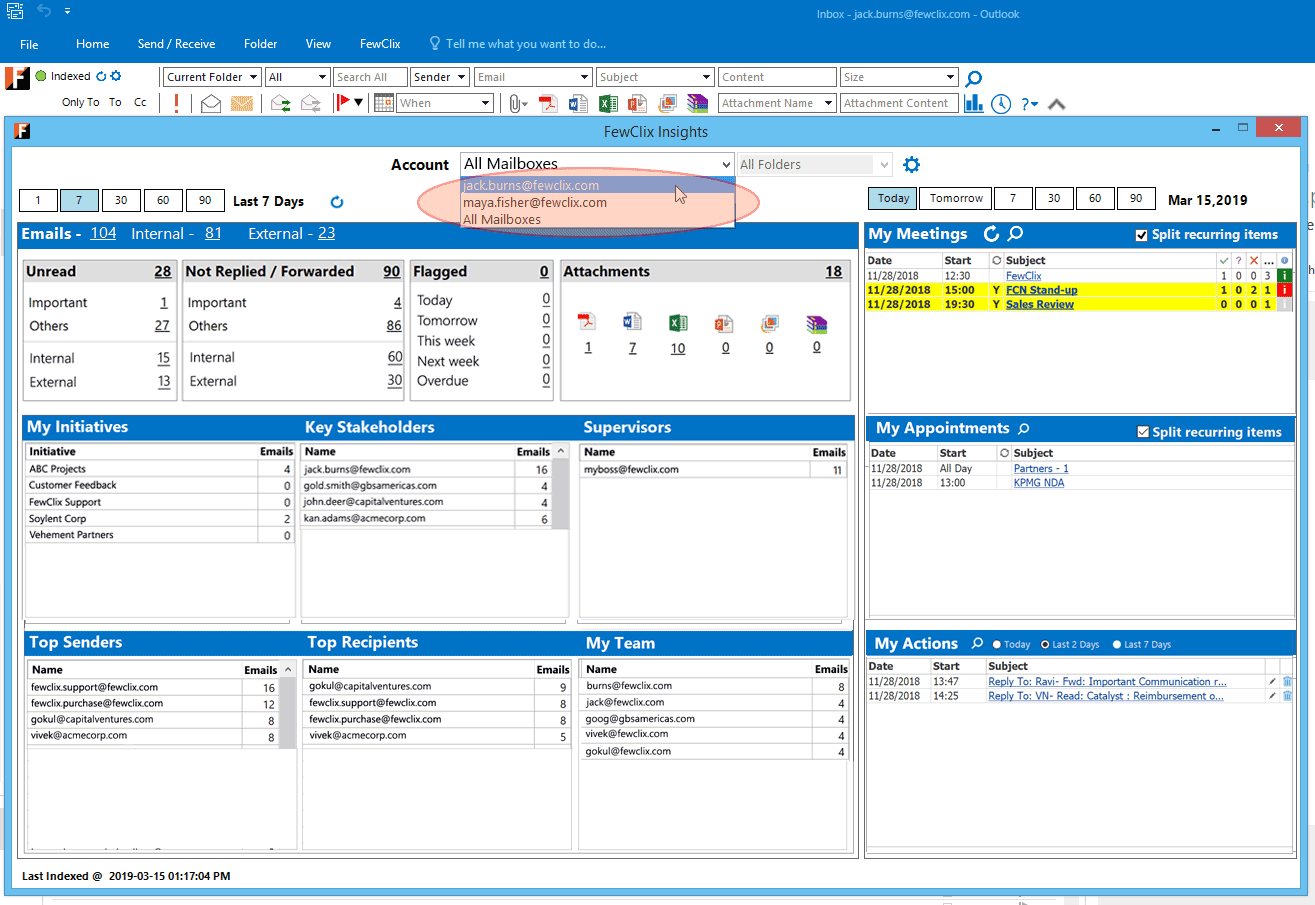Open the help question mark dropdown
Screen dimensions: 1315x905
[x=1030, y=103]
